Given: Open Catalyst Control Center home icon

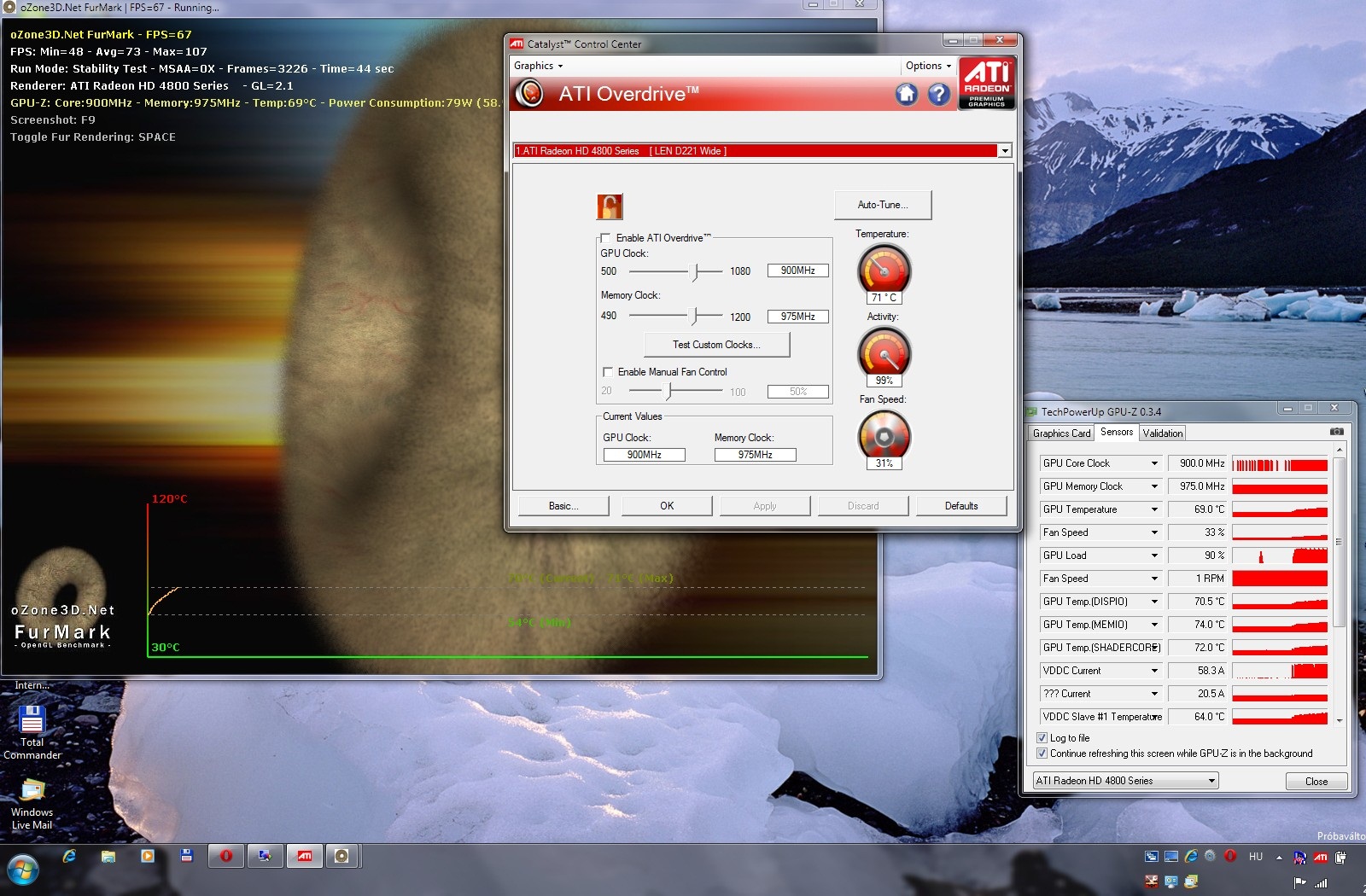Looking at the screenshot, I should (x=907, y=94).
